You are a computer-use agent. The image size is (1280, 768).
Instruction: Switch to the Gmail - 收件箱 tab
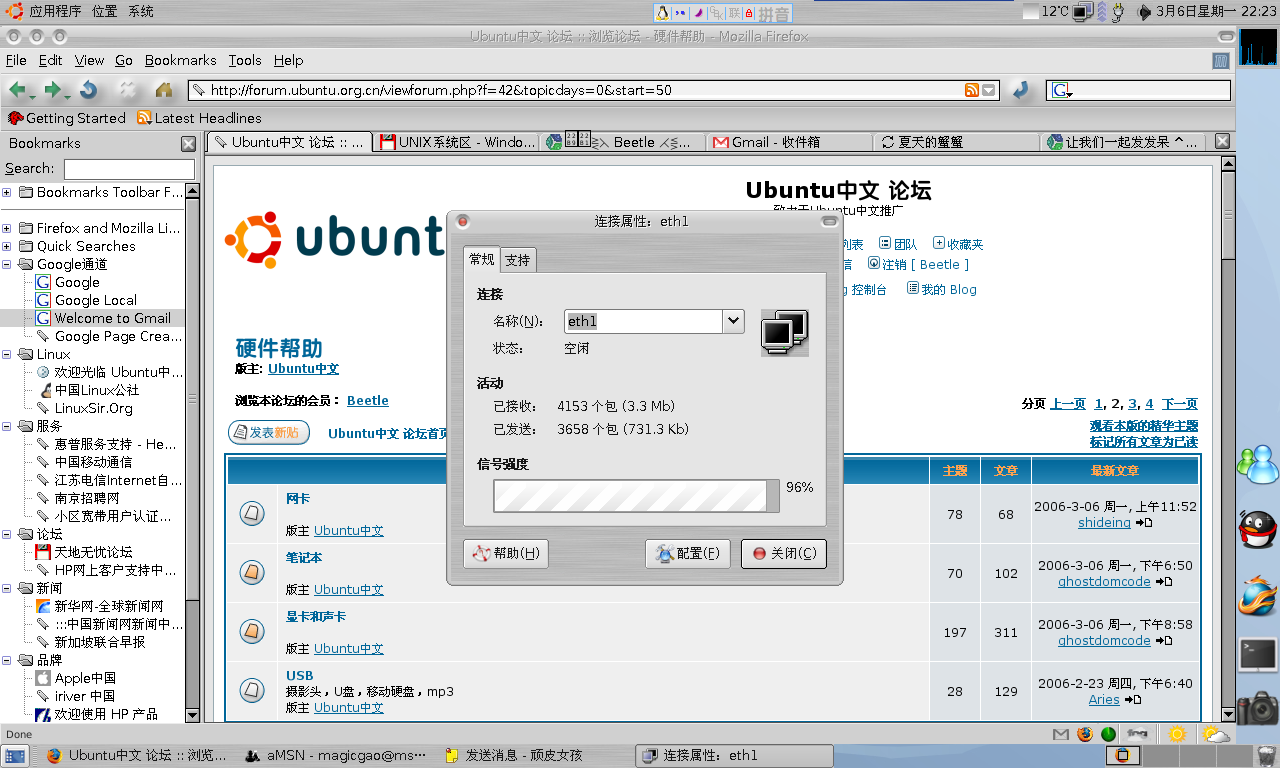[x=789, y=142]
